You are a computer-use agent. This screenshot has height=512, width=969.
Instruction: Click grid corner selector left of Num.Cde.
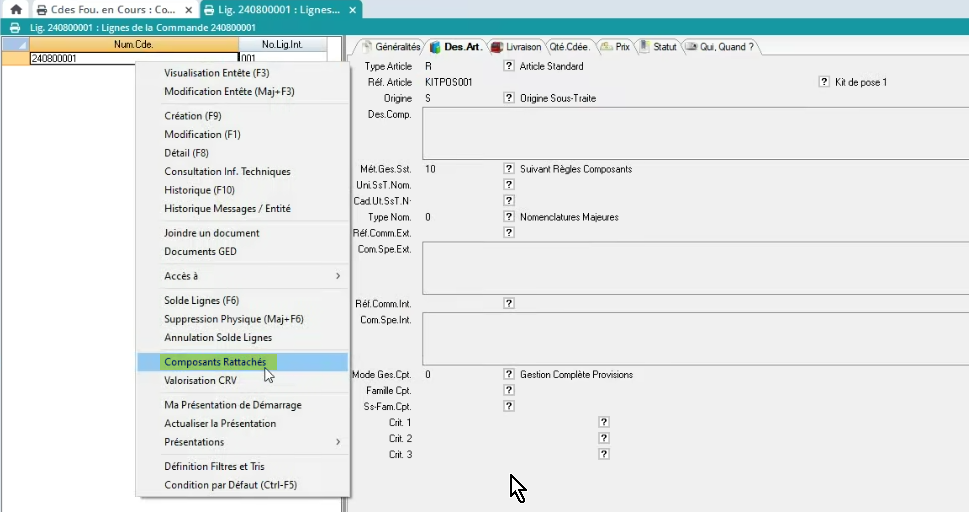click(x=15, y=45)
